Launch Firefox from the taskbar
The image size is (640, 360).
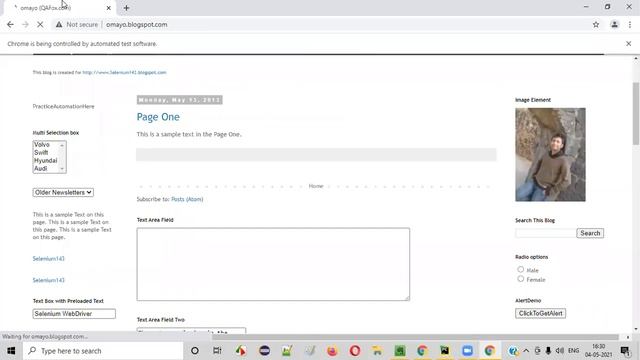(x=332, y=351)
